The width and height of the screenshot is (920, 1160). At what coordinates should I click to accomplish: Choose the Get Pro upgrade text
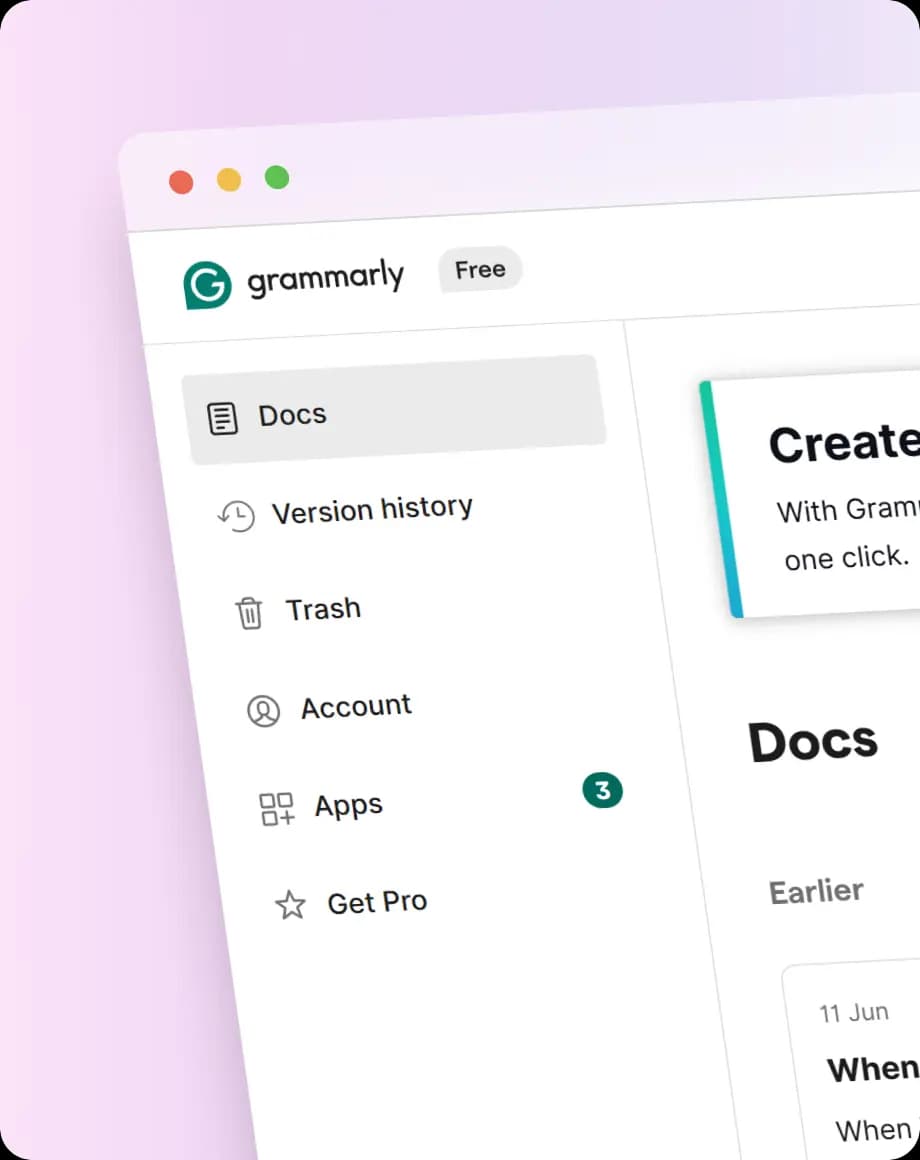(x=377, y=902)
